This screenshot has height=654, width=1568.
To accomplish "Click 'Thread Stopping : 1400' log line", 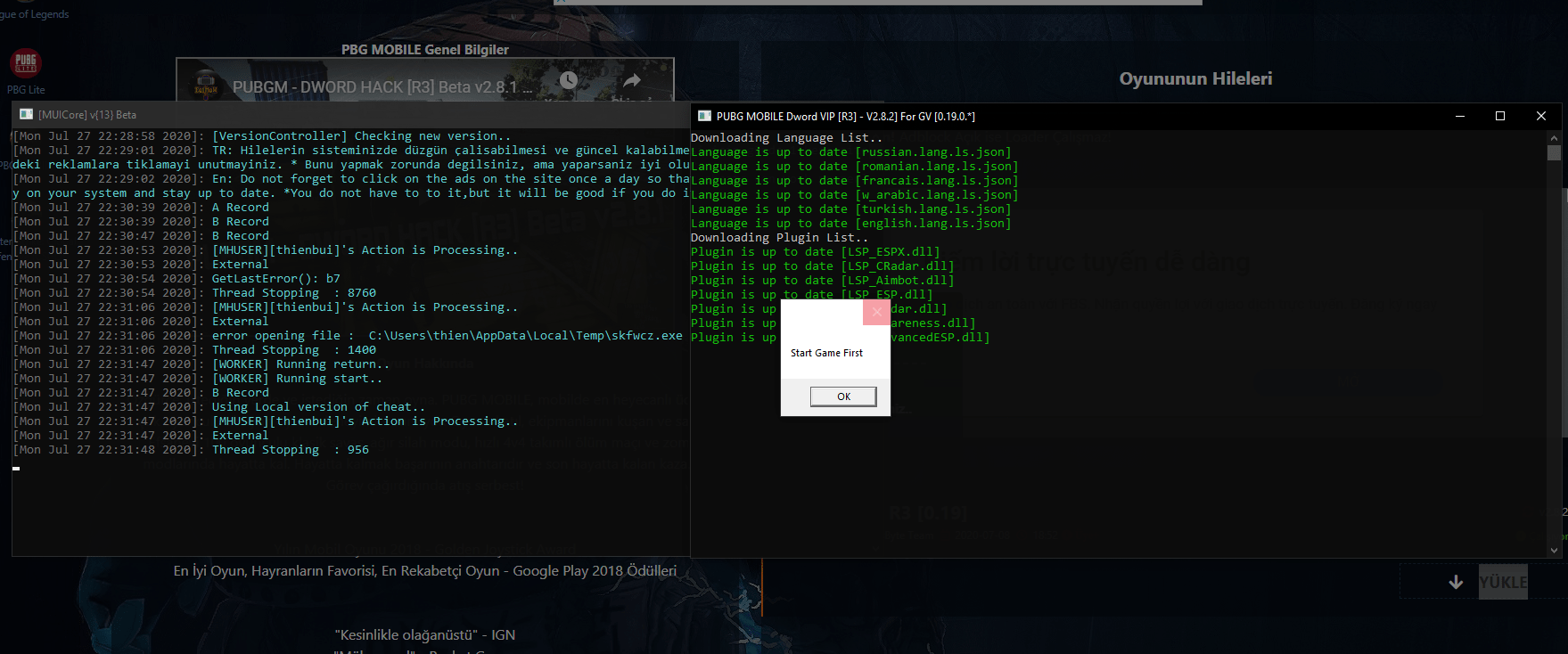I will (194, 350).
